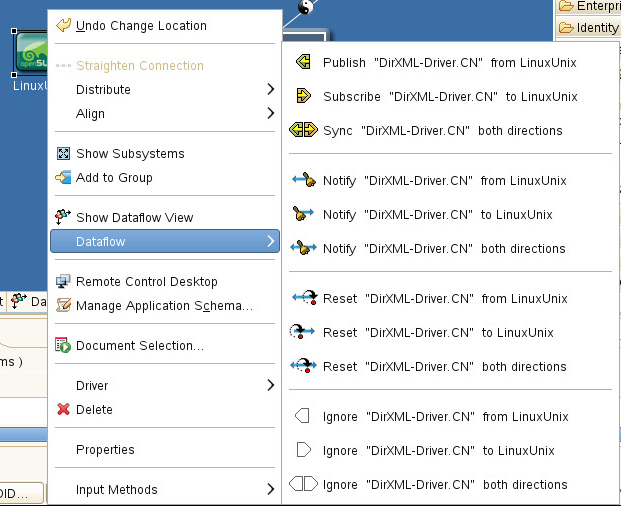Image resolution: width=621 pixels, height=506 pixels.
Task: Click the Document Selection icon
Action: (x=63, y=345)
